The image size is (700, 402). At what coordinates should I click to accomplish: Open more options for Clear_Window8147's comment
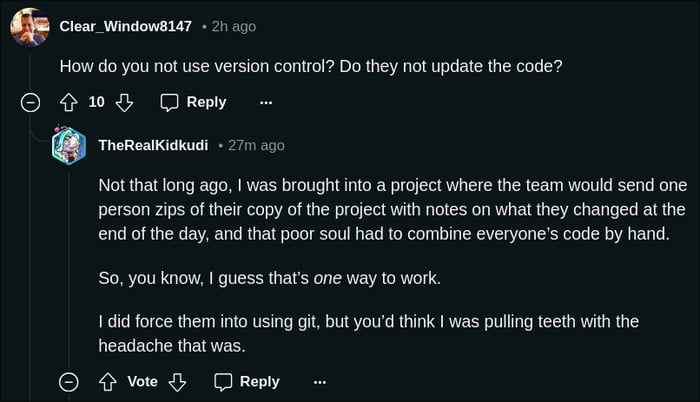click(x=266, y=102)
